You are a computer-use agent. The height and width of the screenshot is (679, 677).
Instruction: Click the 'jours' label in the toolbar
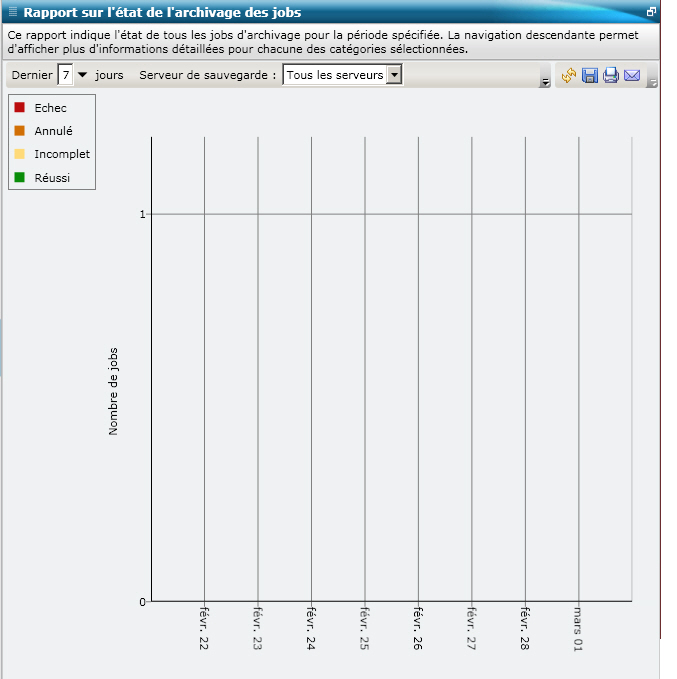(109, 75)
